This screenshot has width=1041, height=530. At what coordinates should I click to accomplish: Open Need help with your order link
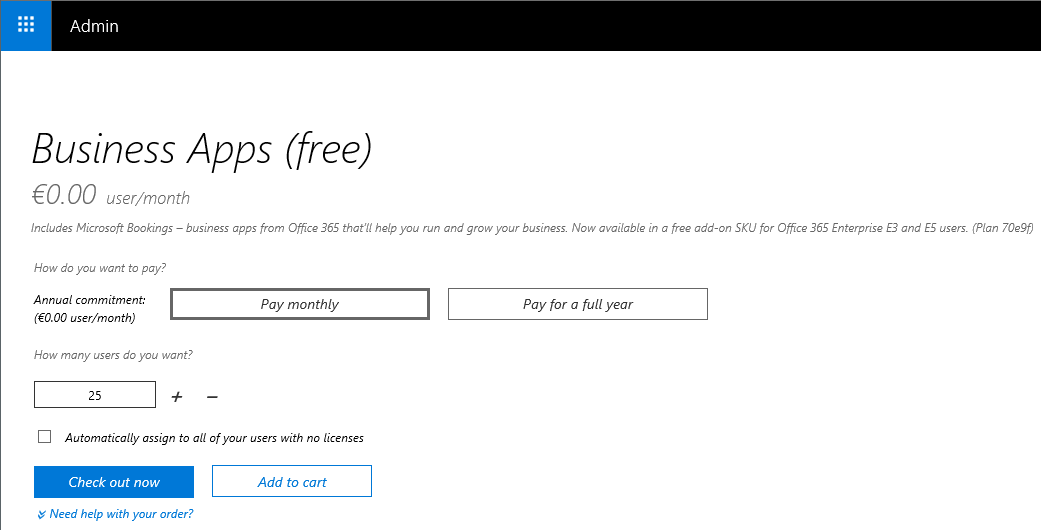[x=121, y=514]
